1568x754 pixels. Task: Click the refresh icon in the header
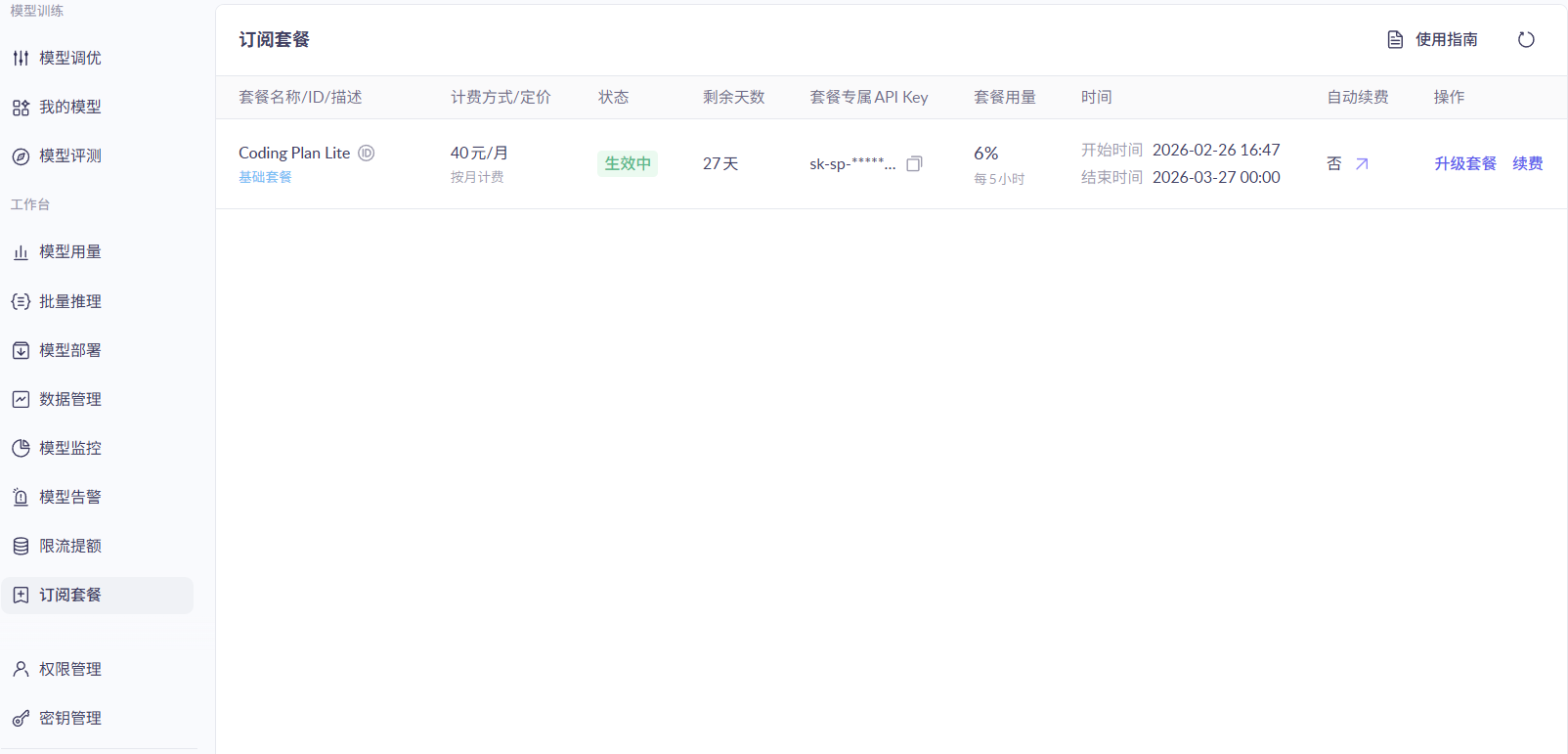1526,40
